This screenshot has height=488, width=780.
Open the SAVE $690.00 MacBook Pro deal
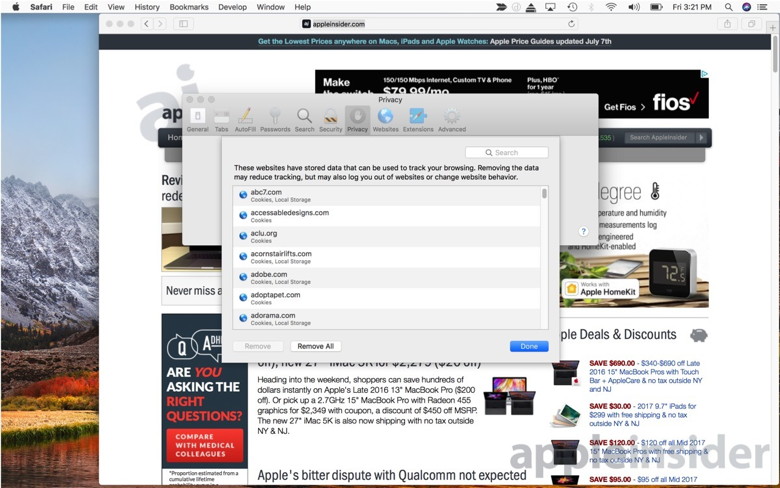(x=646, y=376)
